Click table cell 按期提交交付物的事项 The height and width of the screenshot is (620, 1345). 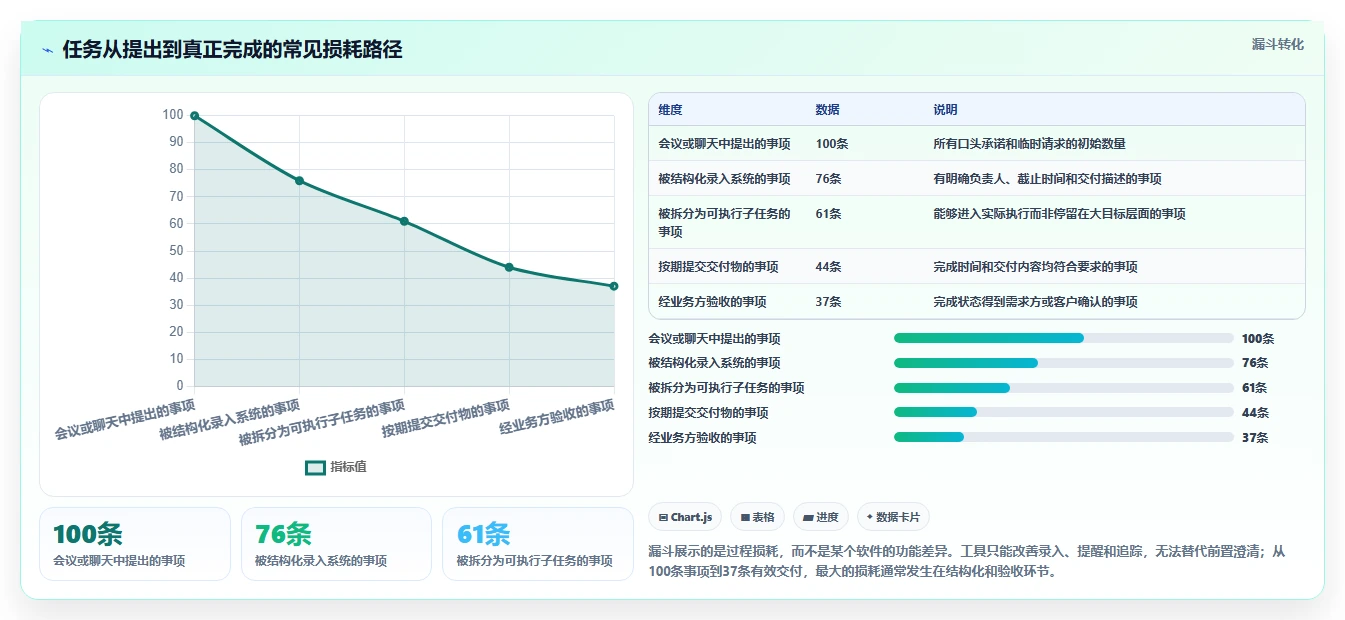[718, 267]
